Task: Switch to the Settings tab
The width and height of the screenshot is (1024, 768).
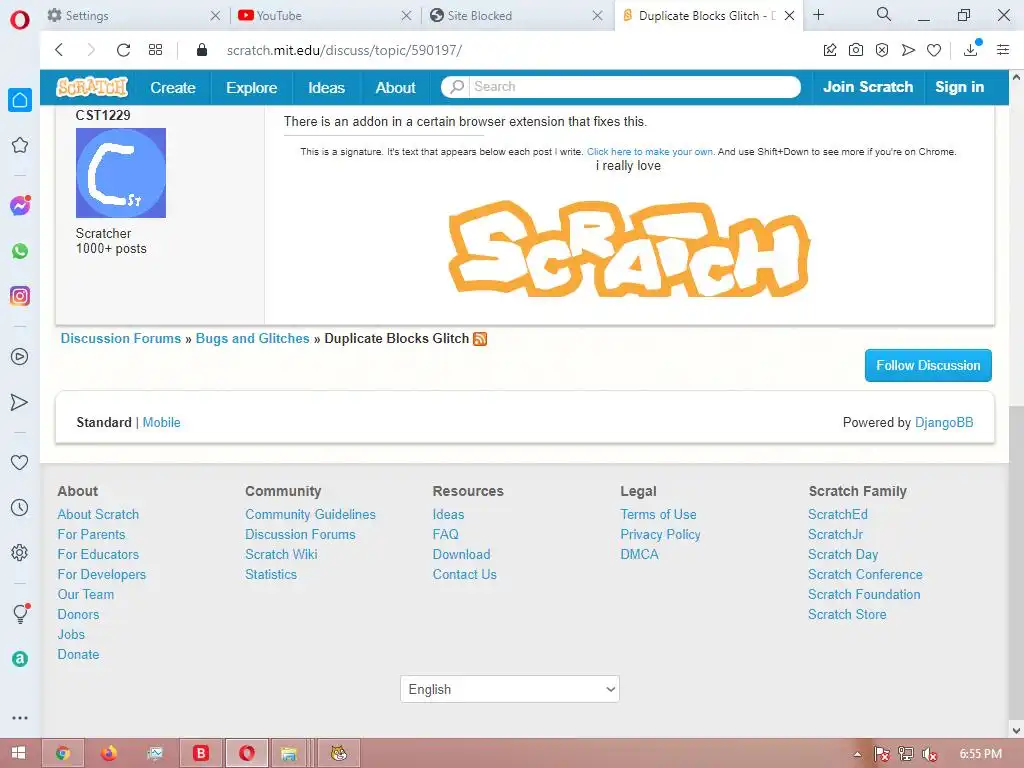Action: pyautogui.click(x=134, y=16)
